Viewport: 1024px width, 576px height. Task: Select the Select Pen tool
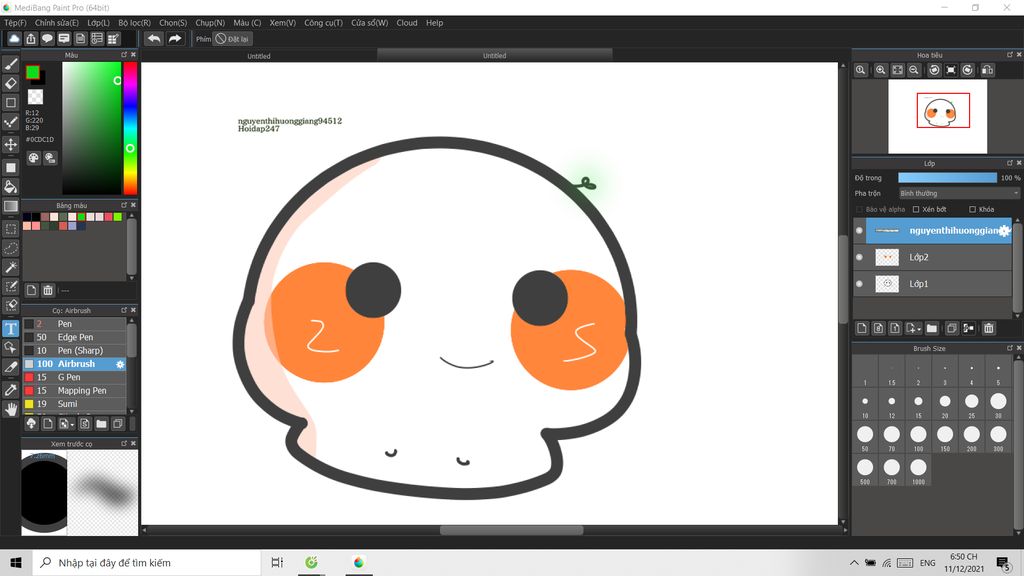tap(11, 286)
